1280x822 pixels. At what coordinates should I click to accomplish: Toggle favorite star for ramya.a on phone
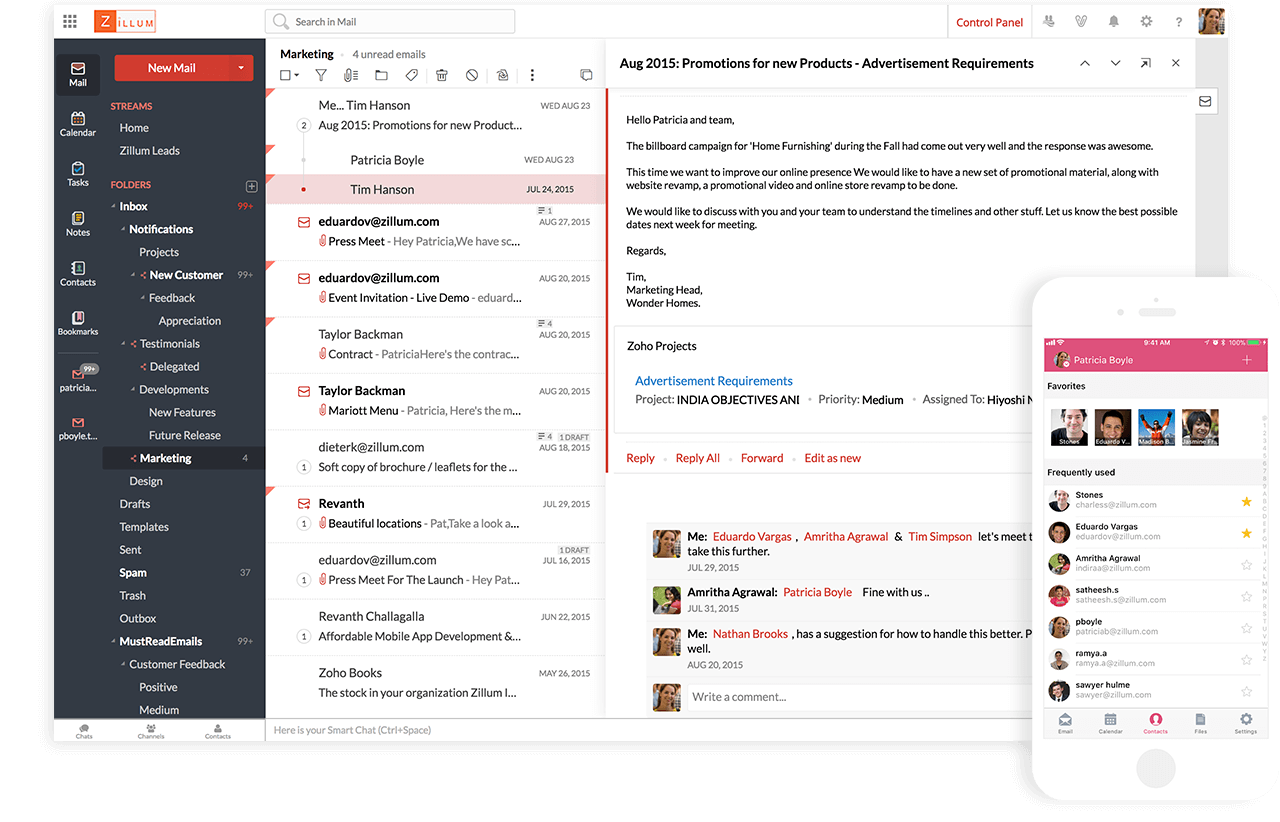[1246, 660]
